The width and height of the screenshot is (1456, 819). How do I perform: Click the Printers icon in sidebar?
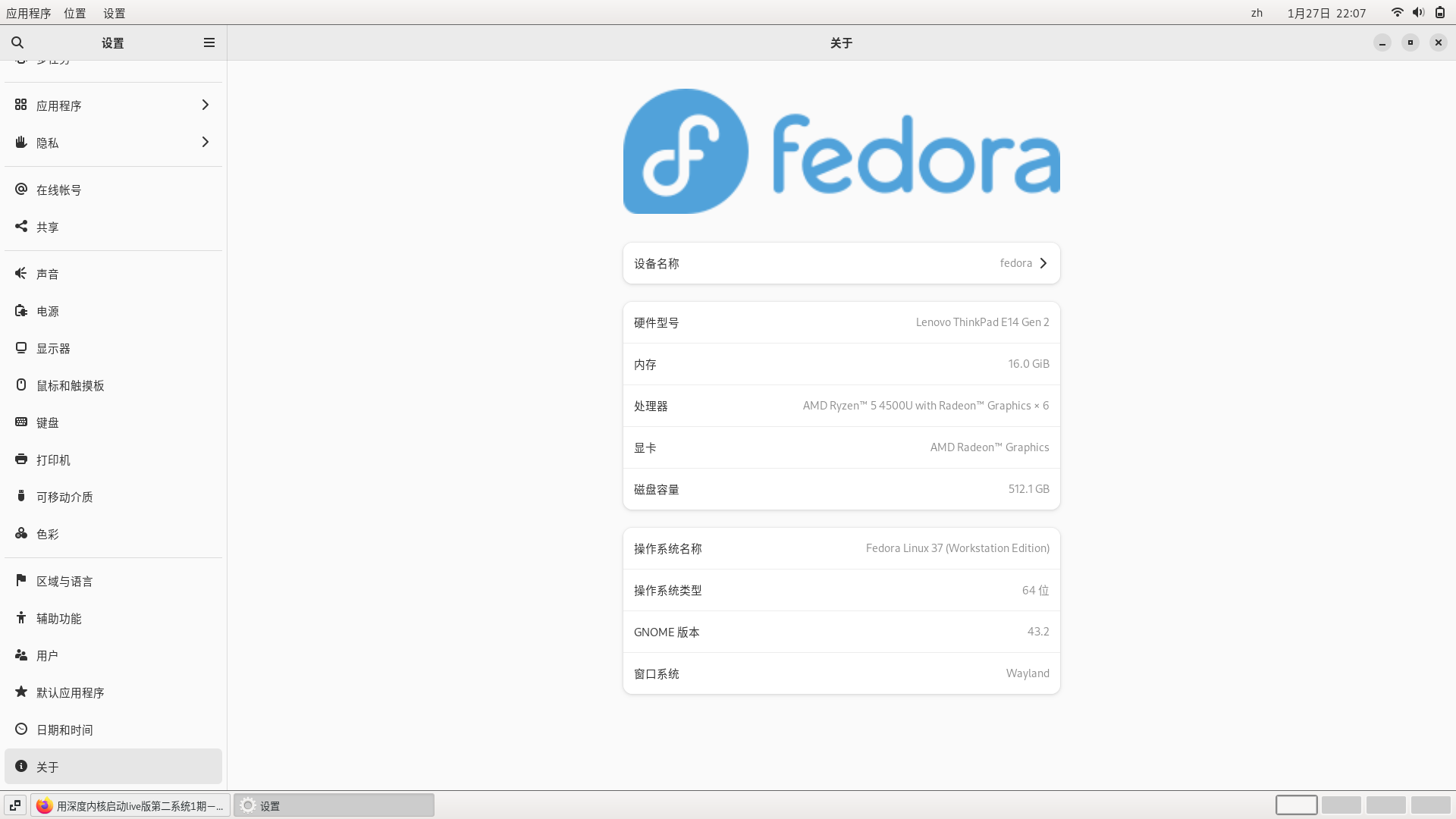[21, 459]
